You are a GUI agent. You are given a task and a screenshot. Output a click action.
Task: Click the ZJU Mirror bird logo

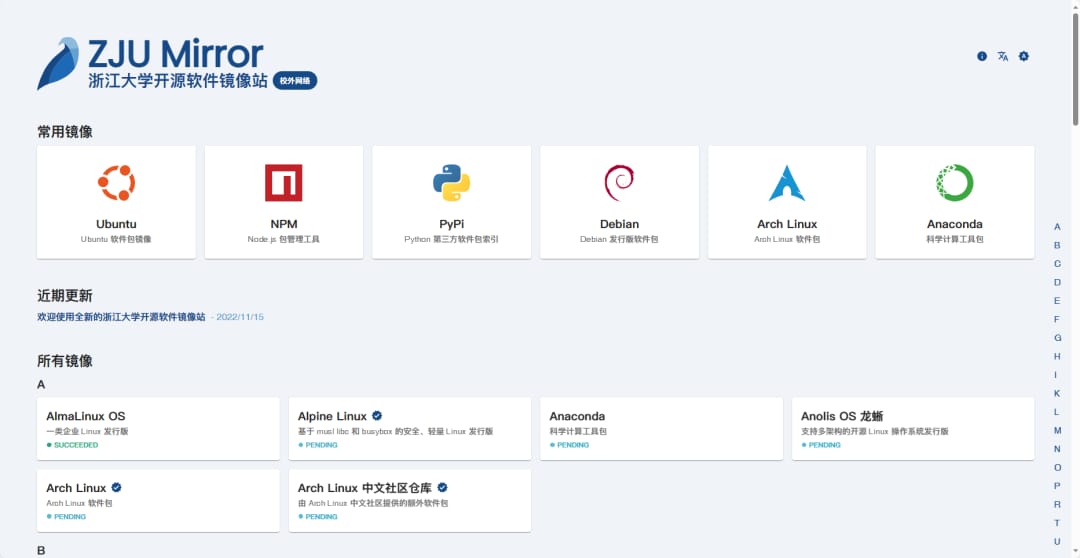pyautogui.click(x=58, y=63)
